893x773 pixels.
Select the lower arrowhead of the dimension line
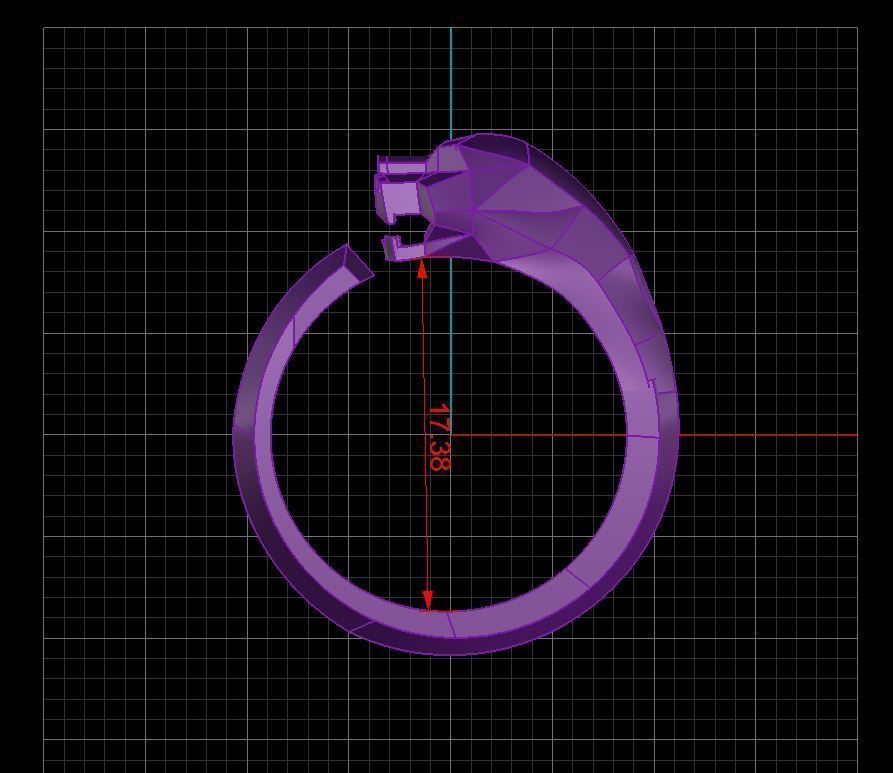[428, 600]
